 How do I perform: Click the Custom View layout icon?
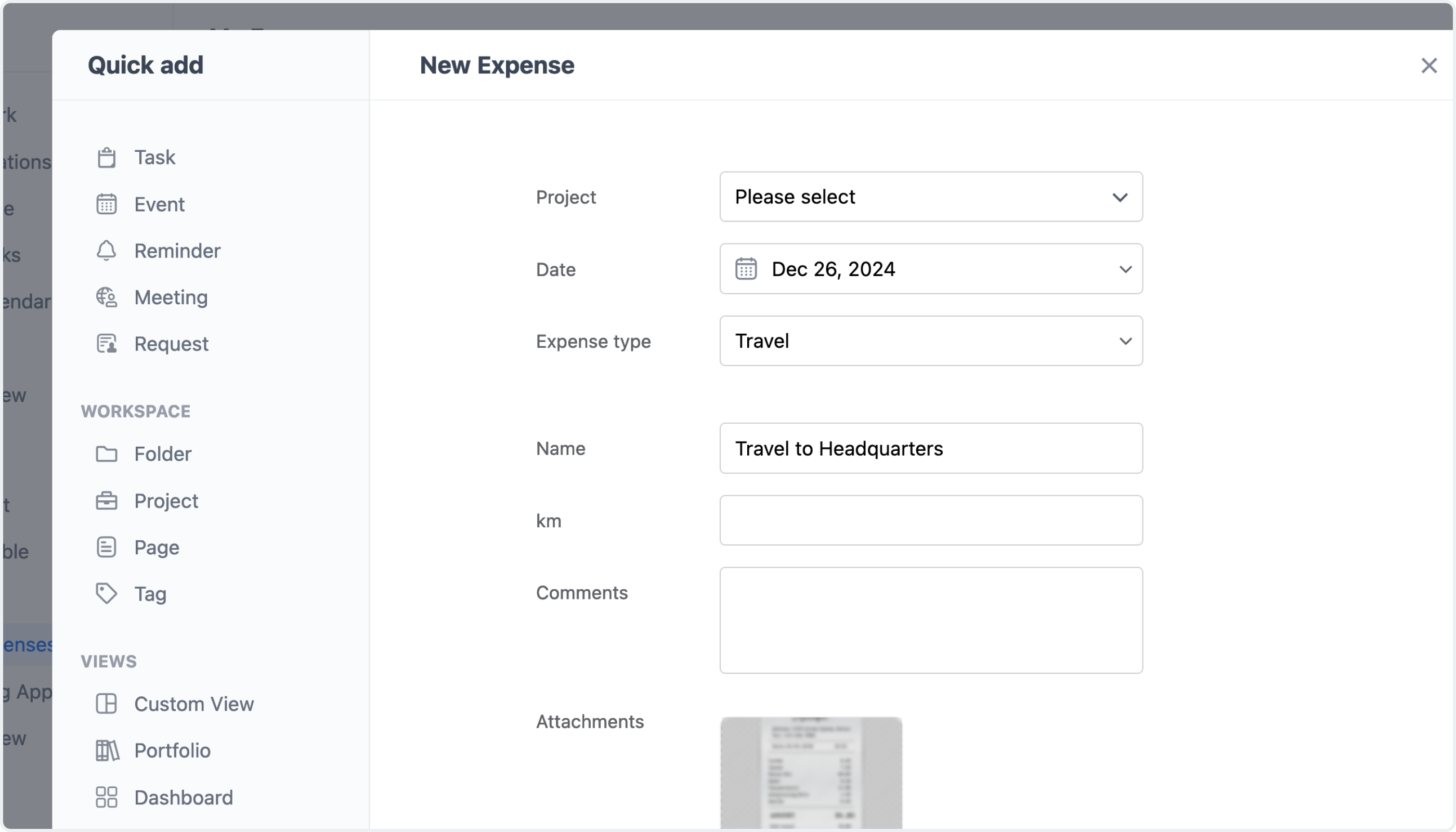pos(106,704)
